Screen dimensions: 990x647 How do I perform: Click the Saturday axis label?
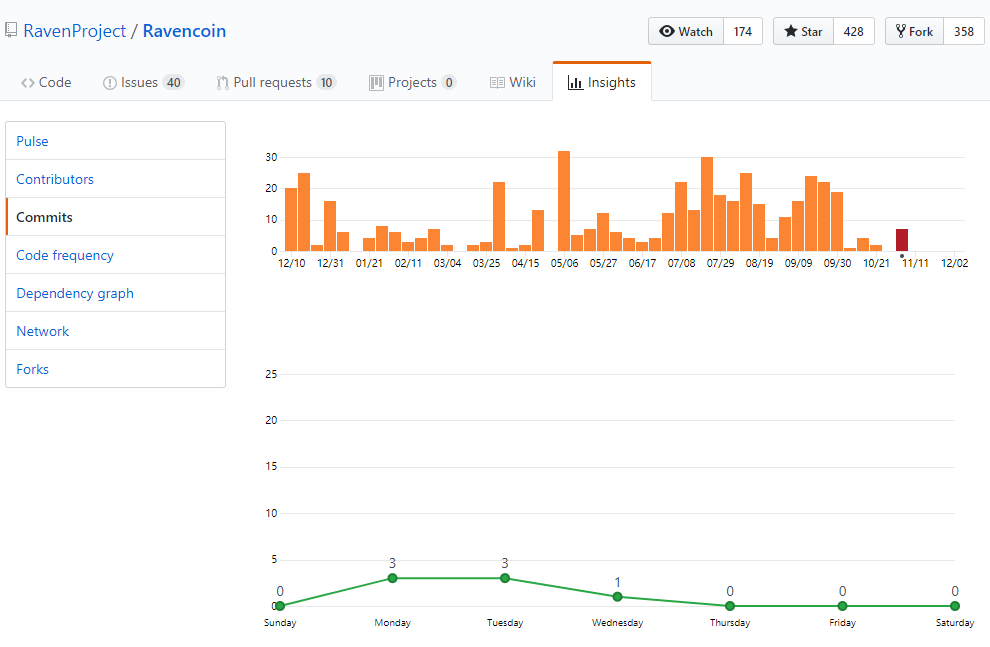pyautogui.click(x=955, y=623)
